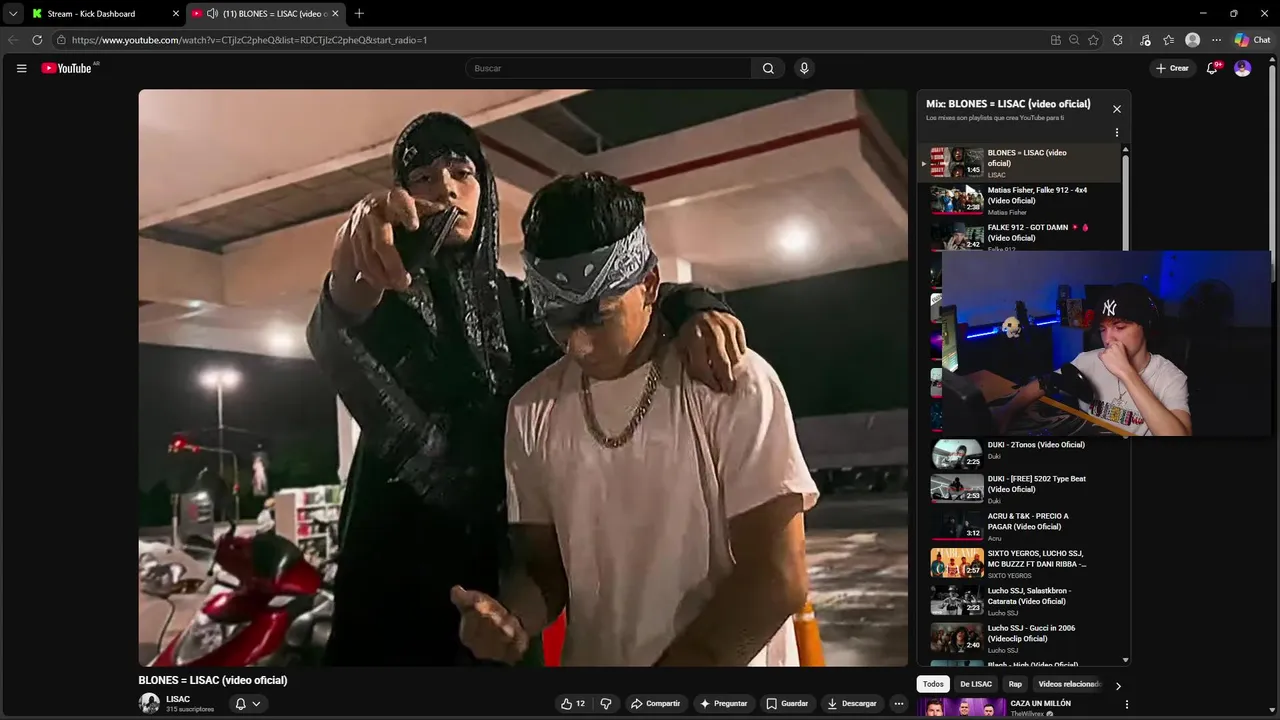The height and width of the screenshot is (720, 1280).
Task: Open media playback control icon
Action: point(1145,40)
